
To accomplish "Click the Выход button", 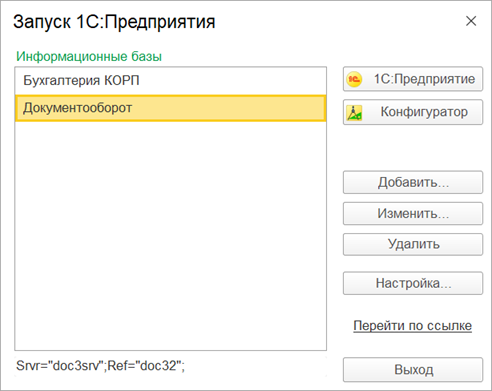I will (413, 370).
